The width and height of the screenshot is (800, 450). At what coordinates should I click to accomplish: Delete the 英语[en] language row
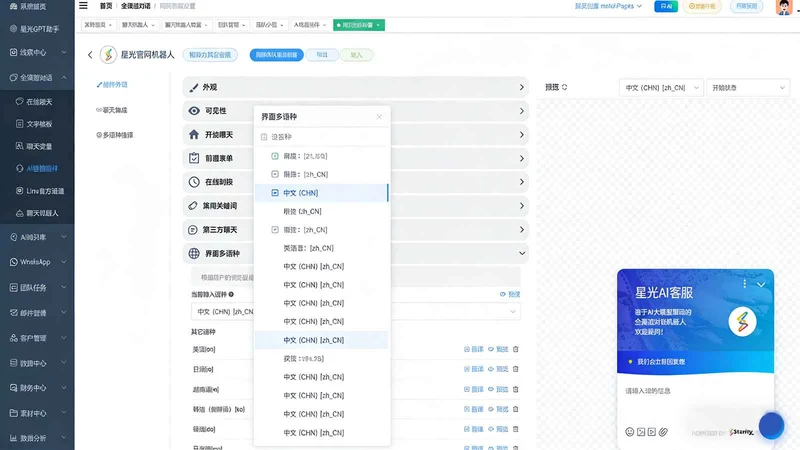(x=515, y=349)
